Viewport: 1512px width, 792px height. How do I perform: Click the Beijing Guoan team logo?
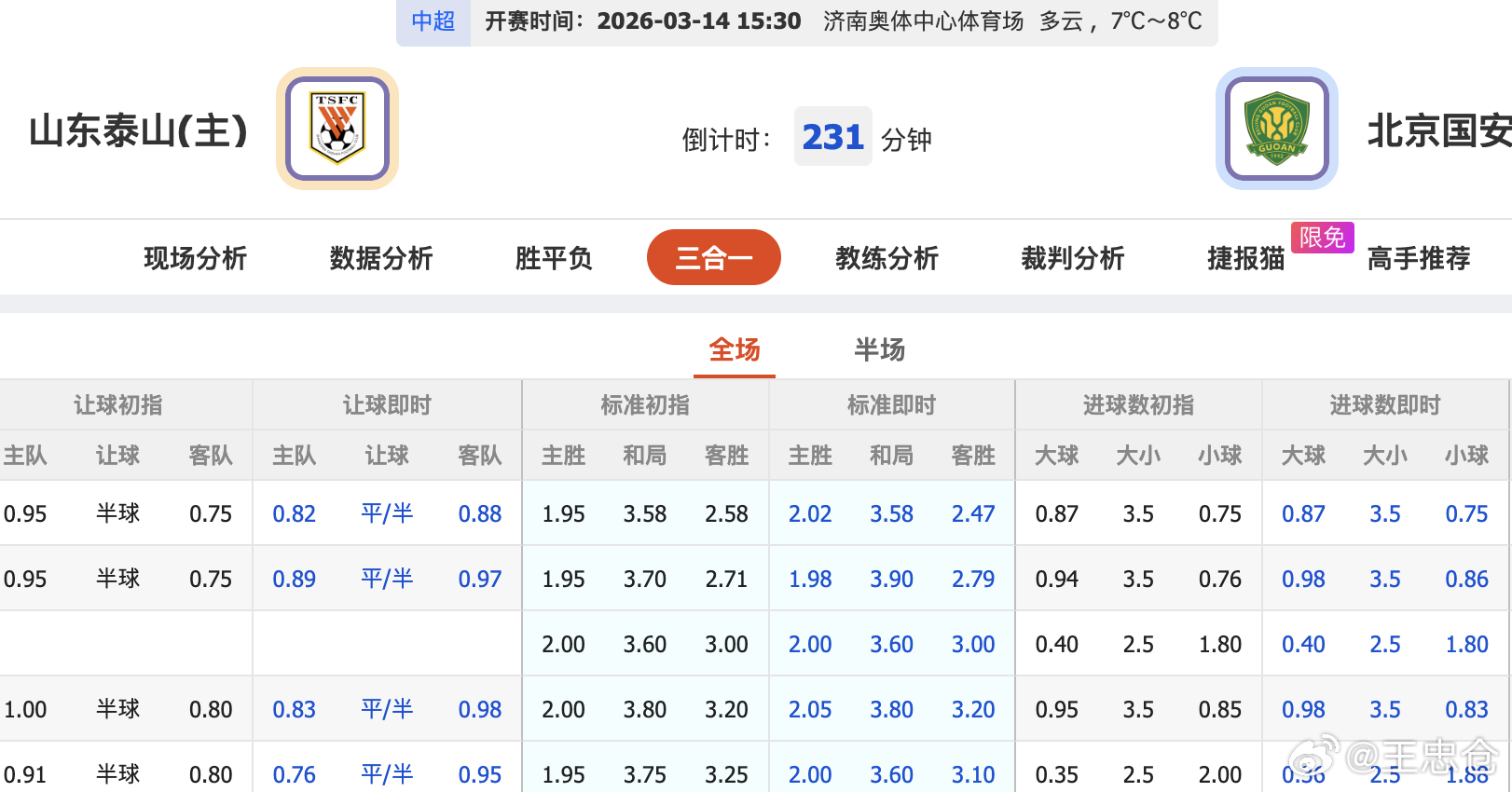coord(1277,129)
